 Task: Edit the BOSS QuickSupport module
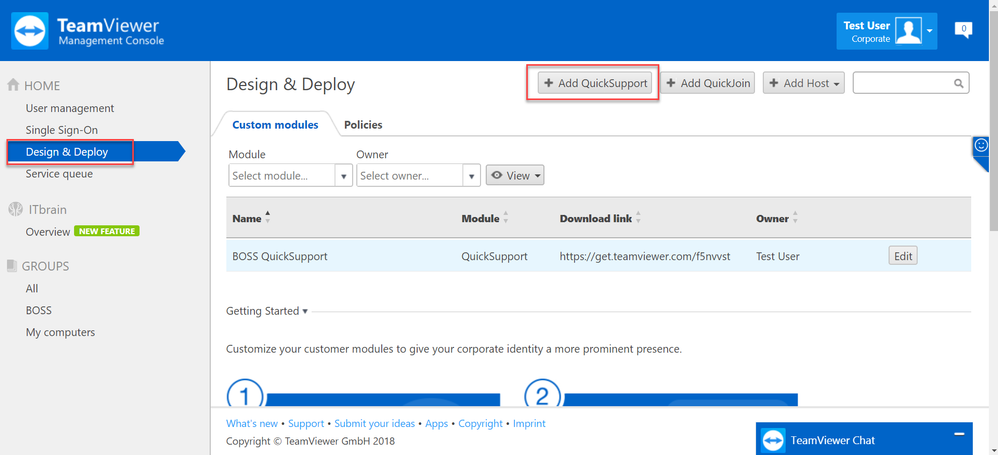pos(903,256)
